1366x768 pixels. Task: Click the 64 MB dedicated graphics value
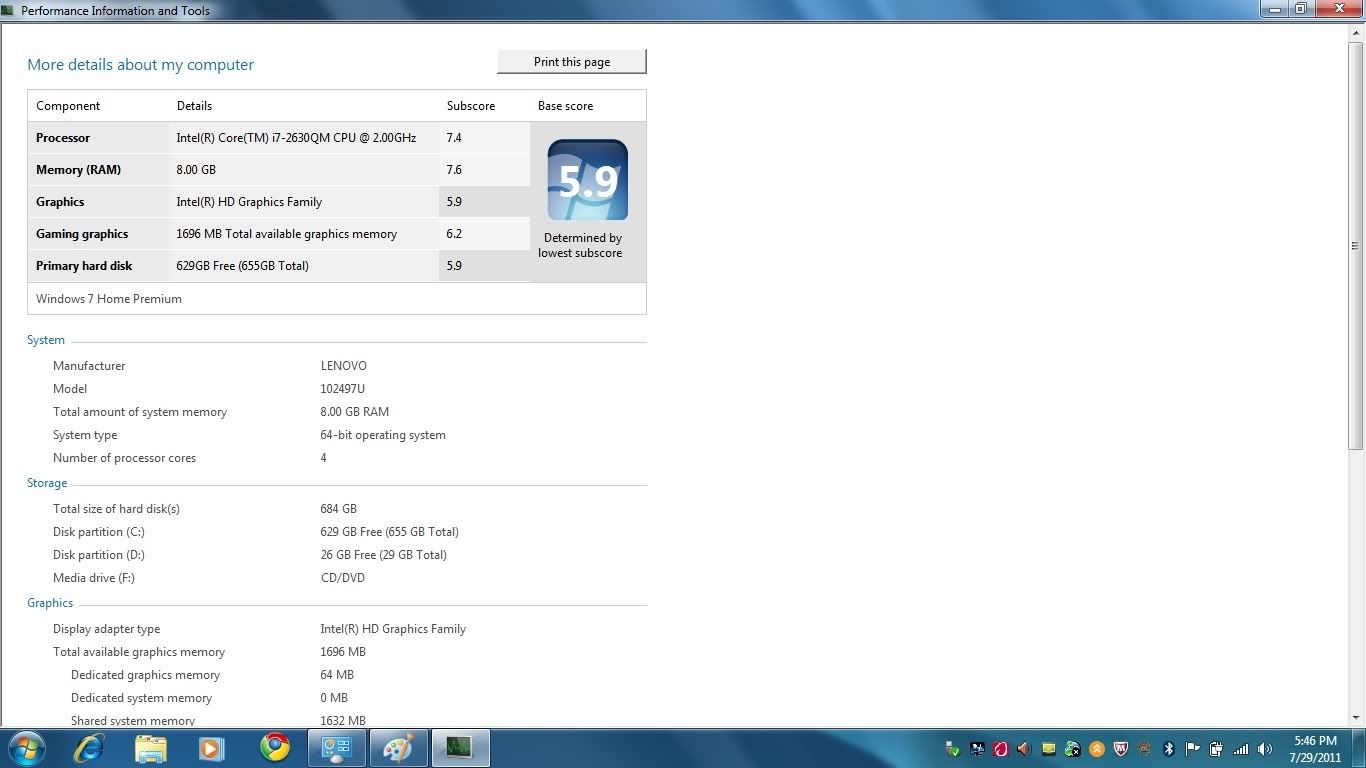(x=337, y=675)
